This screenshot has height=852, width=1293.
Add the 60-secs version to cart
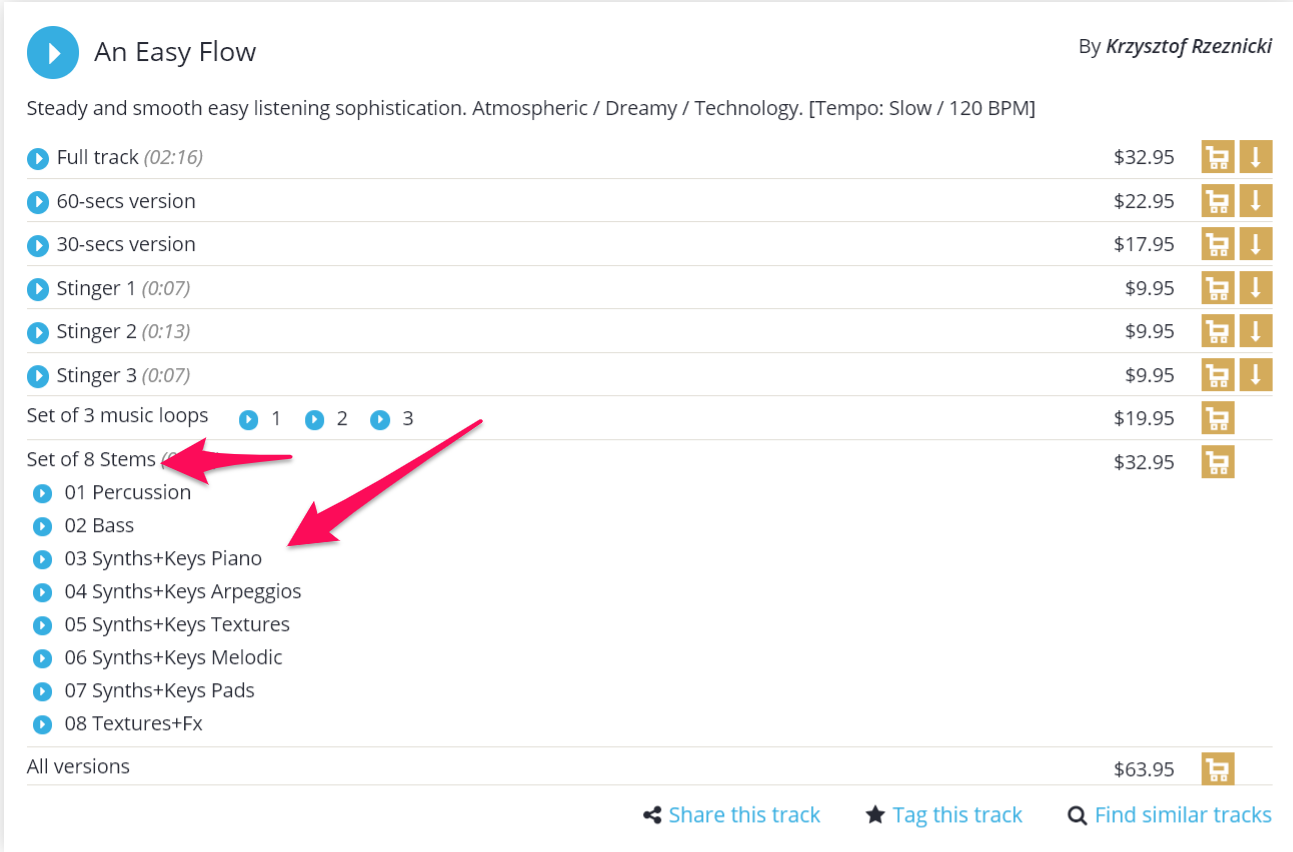coord(1217,200)
